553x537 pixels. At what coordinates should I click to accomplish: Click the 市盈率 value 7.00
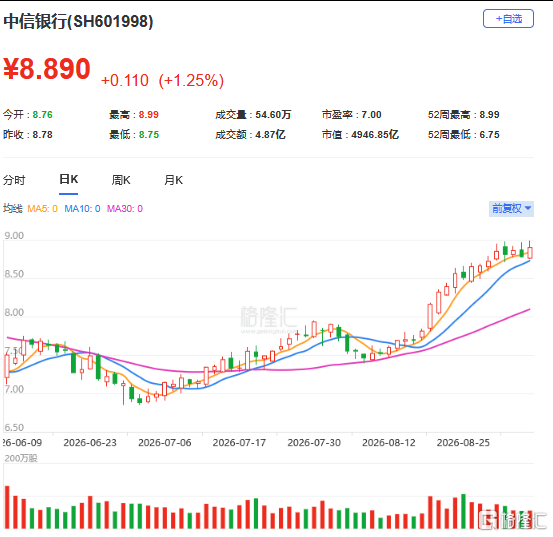pyautogui.click(x=371, y=115)
